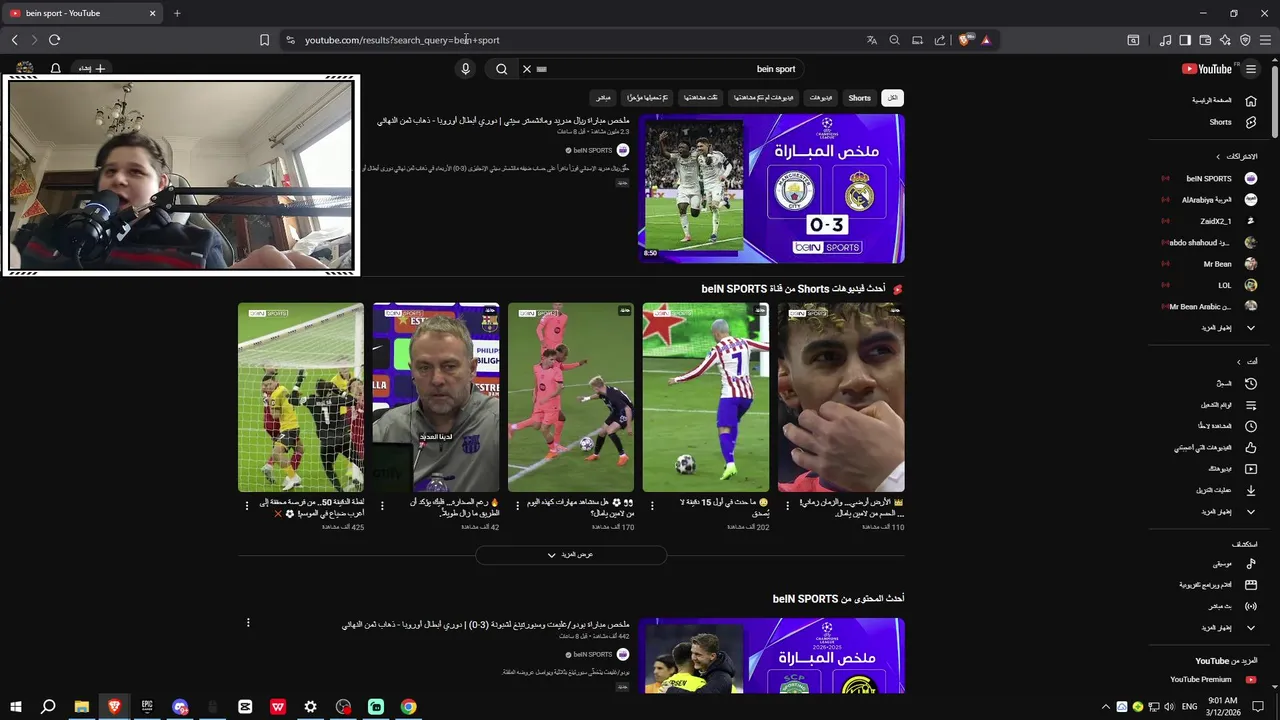Select the Unwatched videos filter chip
The width and height of the screenshot is (1280, 720).
tap(764, 97)
